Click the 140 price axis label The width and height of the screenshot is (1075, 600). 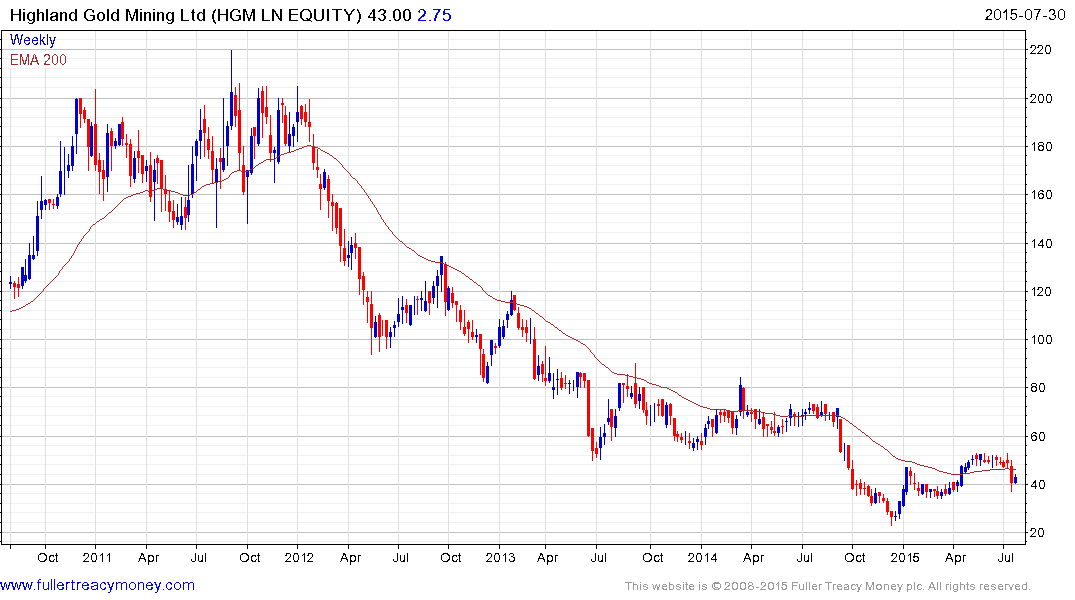click(x=1041, y=243)
